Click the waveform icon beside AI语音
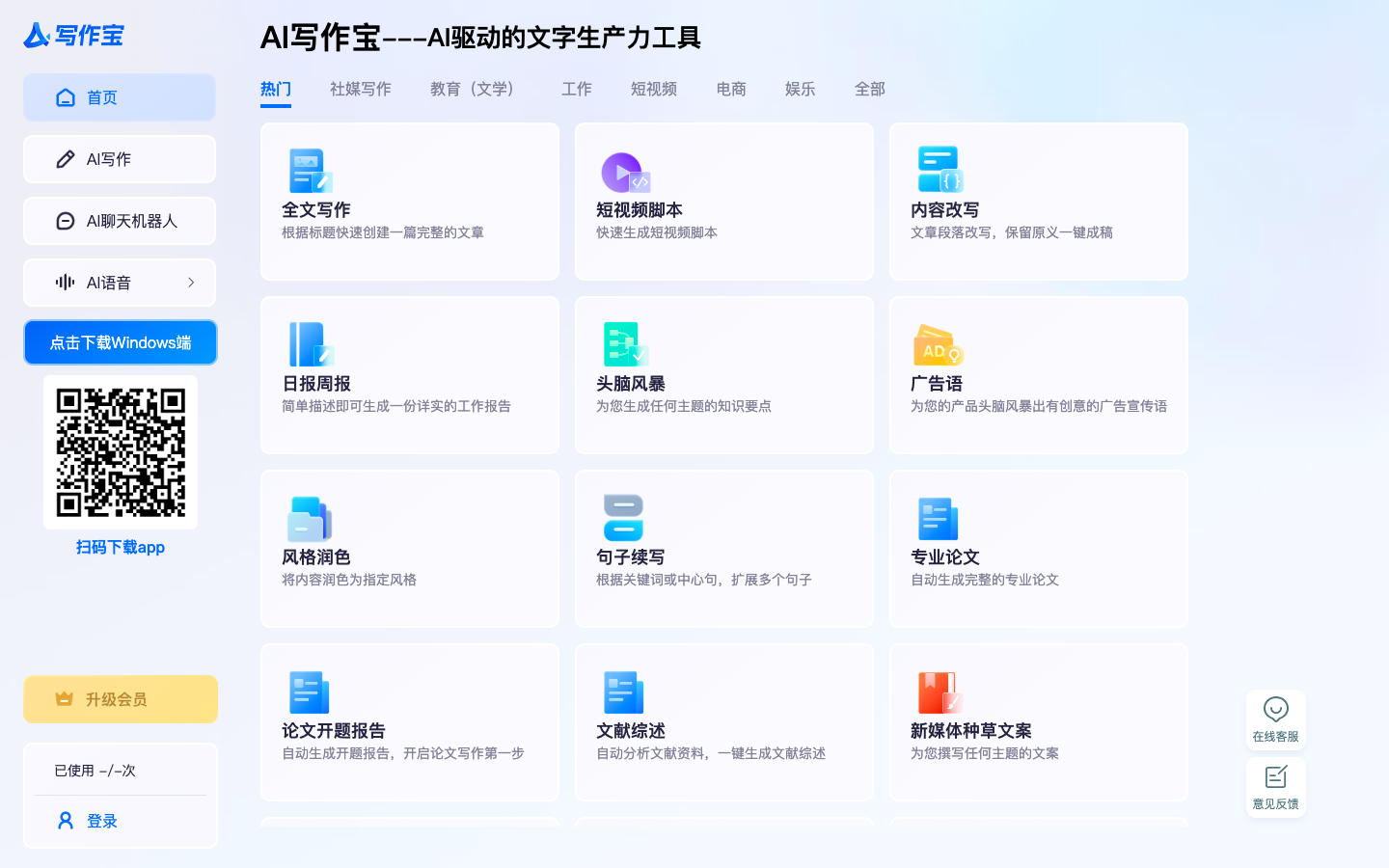 66,283
